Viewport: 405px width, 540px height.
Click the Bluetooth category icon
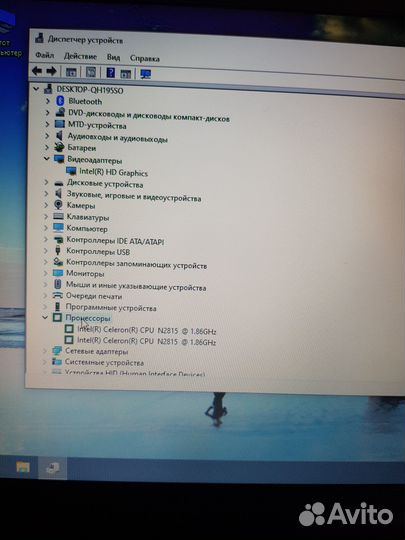(x=61, y=101)
